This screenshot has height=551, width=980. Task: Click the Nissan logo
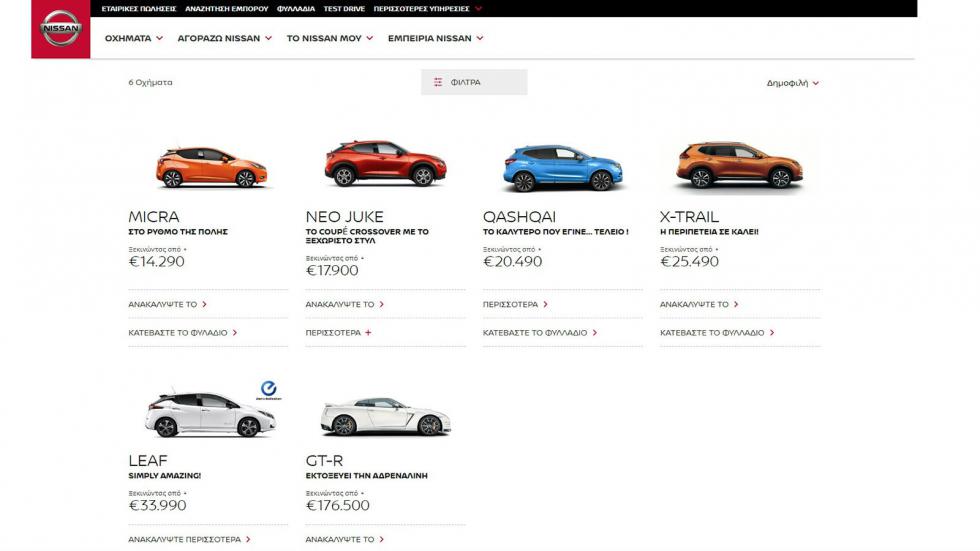coord(61,29)
